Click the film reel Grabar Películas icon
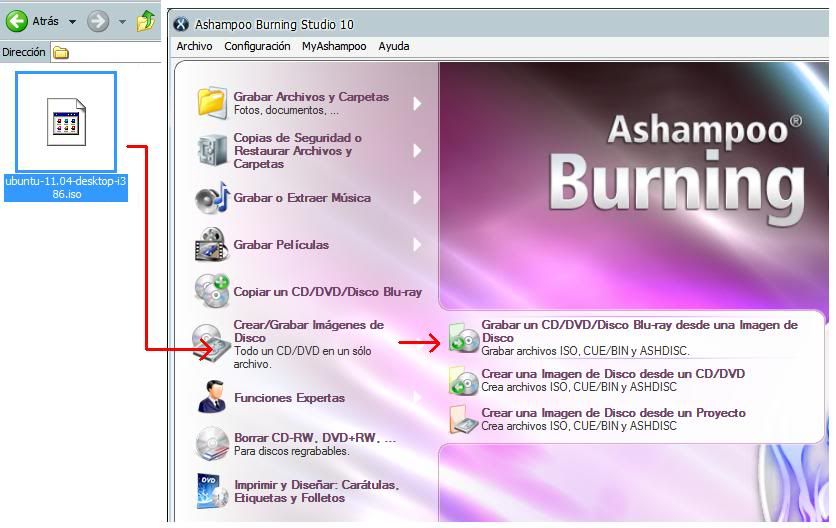The image size is (836, 528). 212,245
